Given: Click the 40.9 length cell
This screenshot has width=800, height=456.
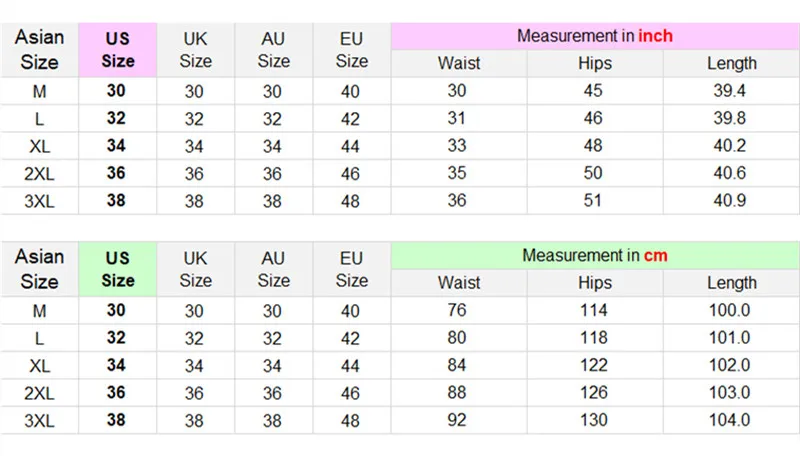Looking at the screenshot, I should (732, 200).
